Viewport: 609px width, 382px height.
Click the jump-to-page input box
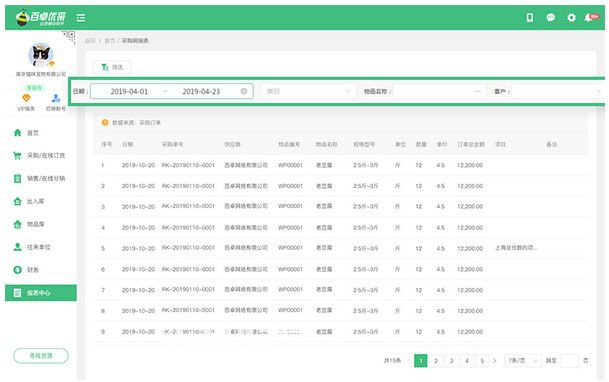[x=570, y=361]
